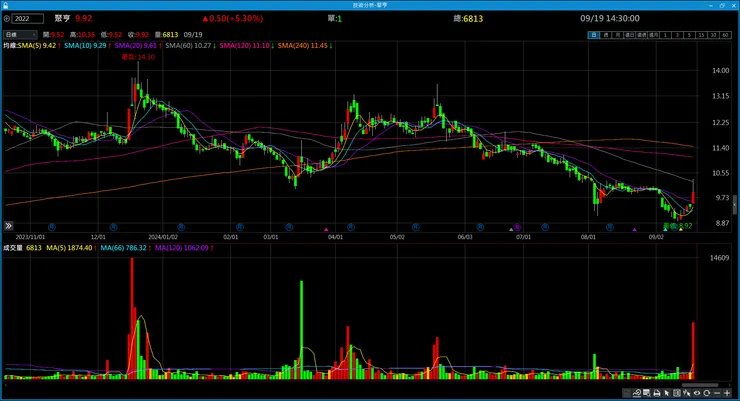Image resolution: width=740 pixels, height=401 pixels.
Task: Switch to the weekly (週) timeframe tab
Action: (606, 35)
